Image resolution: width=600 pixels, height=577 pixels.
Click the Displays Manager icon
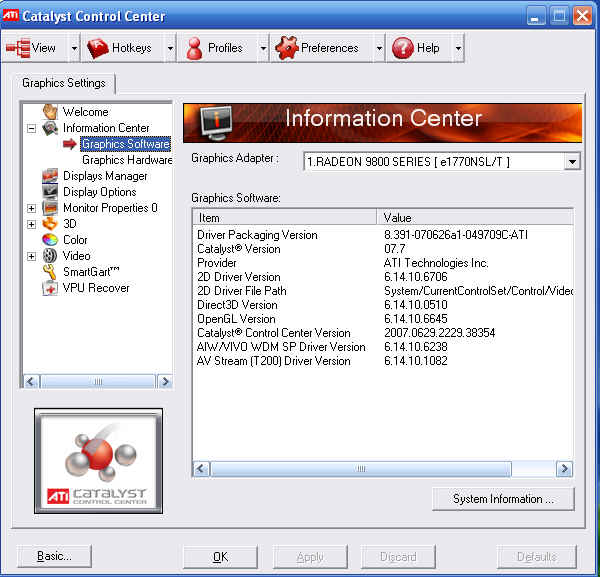coord(50,176)
